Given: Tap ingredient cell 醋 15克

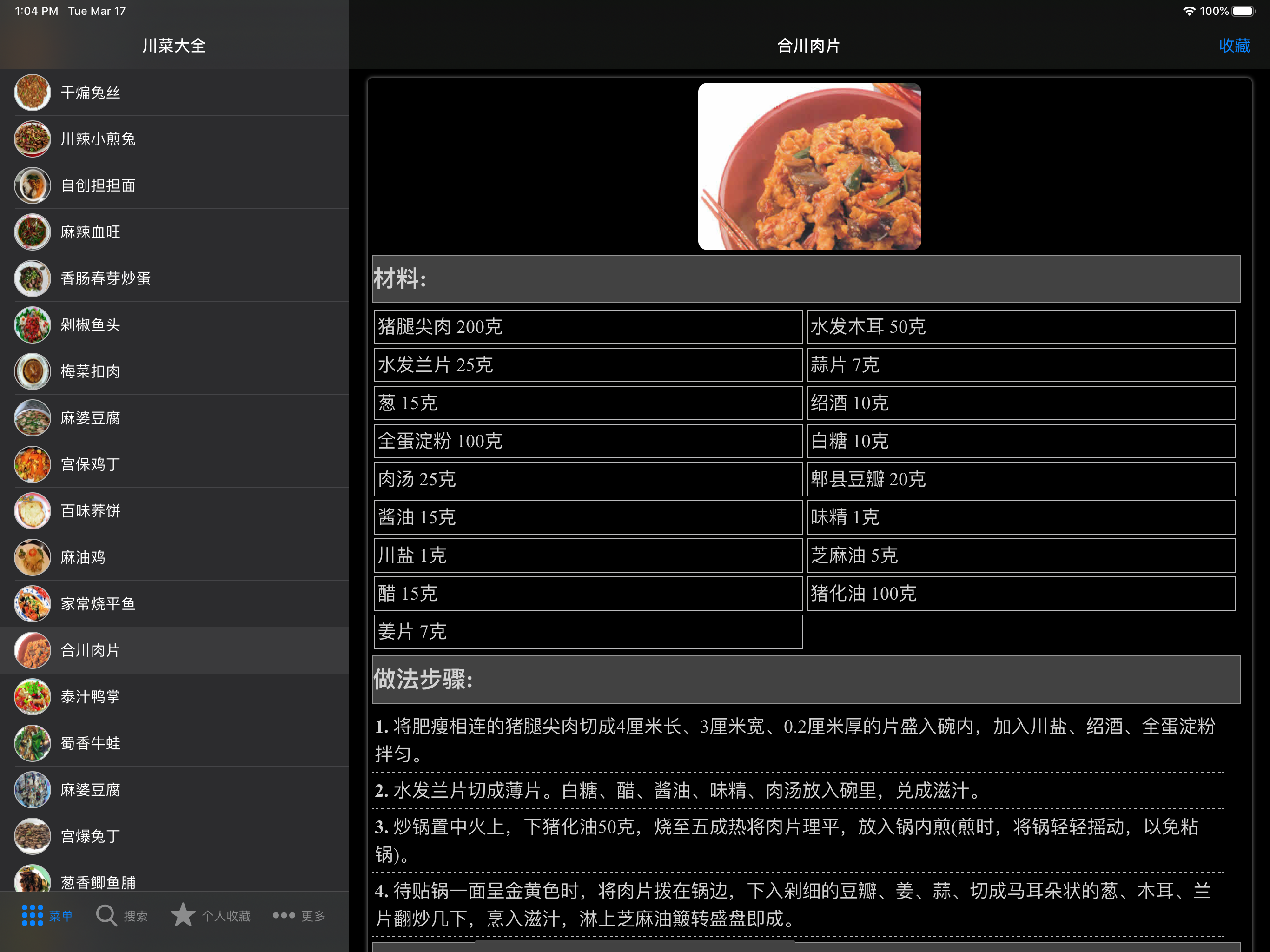Looking at the screenshot, I should click(x=589, y=594).
